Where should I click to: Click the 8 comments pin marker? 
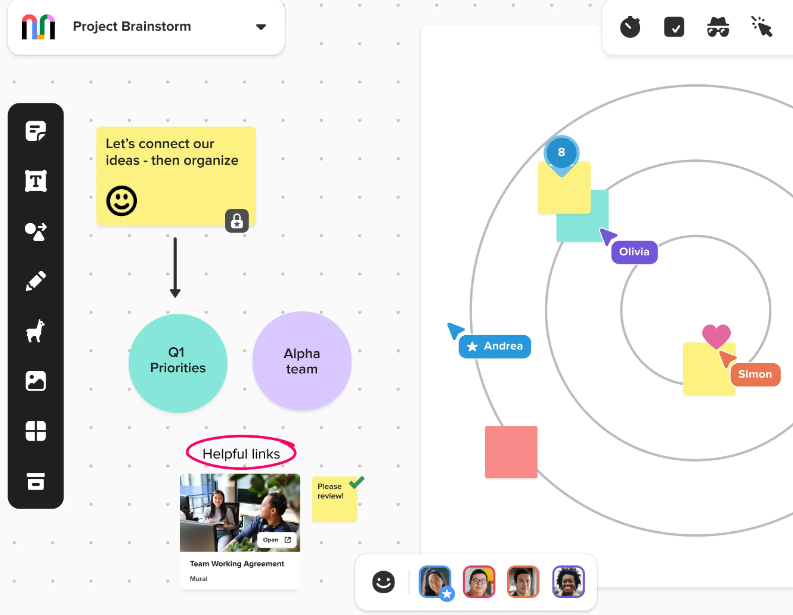561,153
